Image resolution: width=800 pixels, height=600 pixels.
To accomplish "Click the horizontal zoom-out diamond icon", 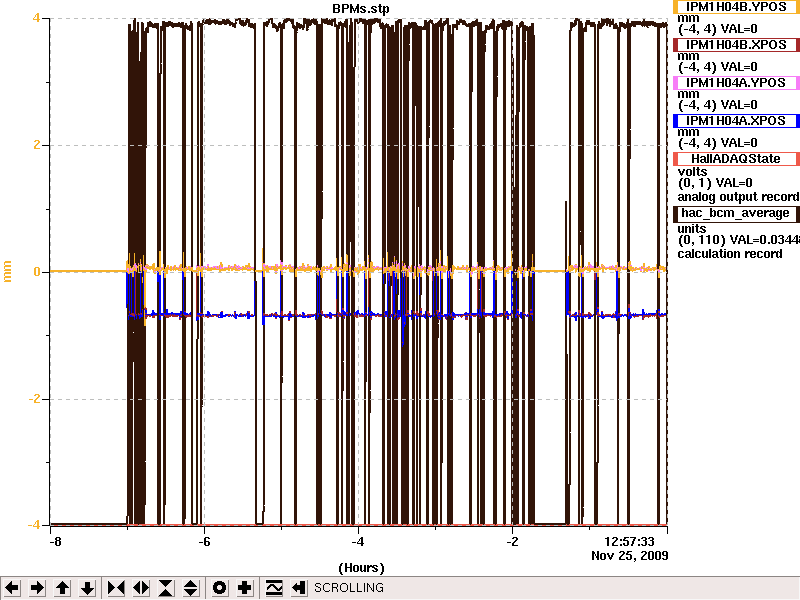I will (141, 588).
